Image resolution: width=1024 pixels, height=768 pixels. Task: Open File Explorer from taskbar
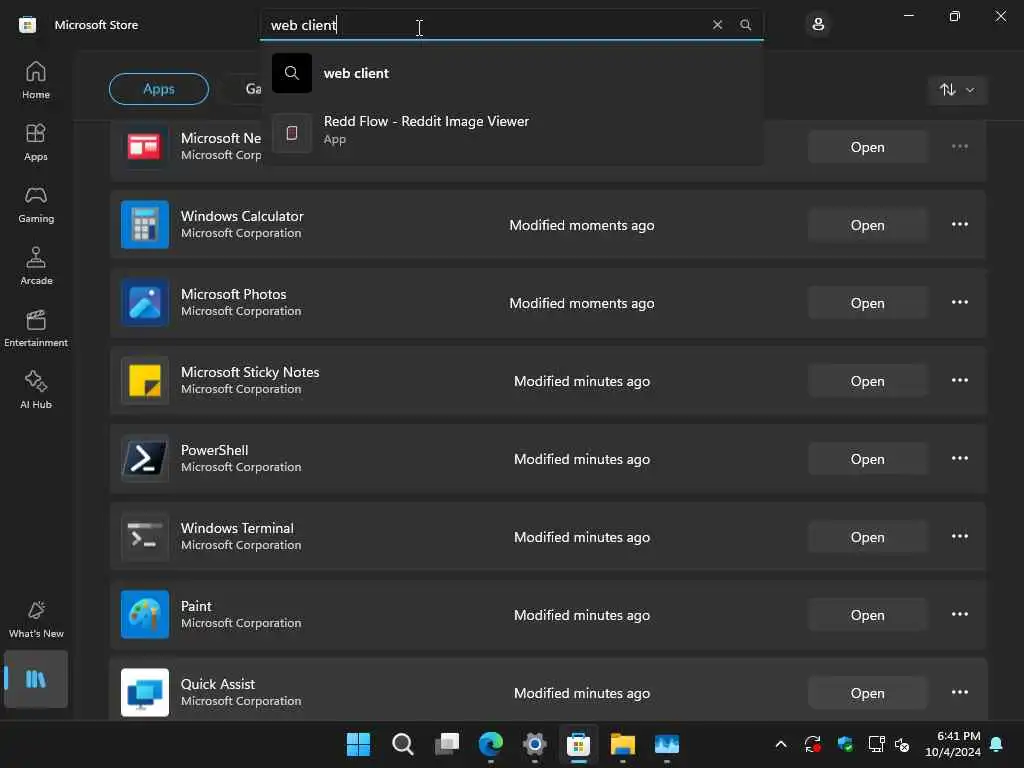point(622,744)
